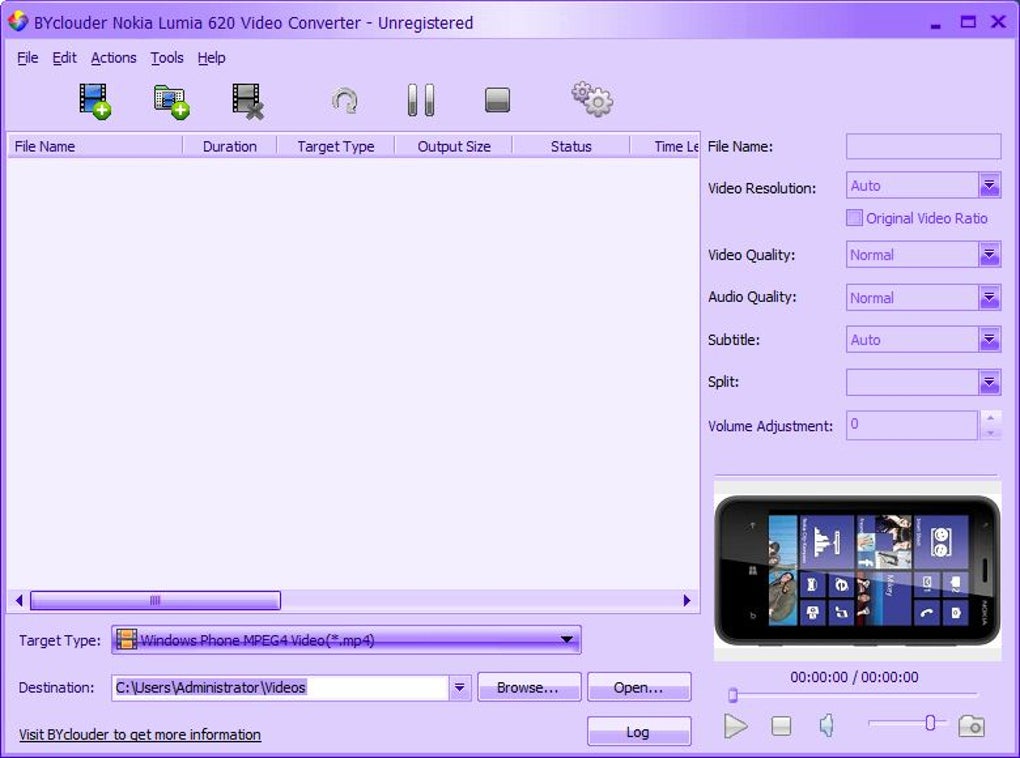Open the settings gears icon

(x=592, y=99)
